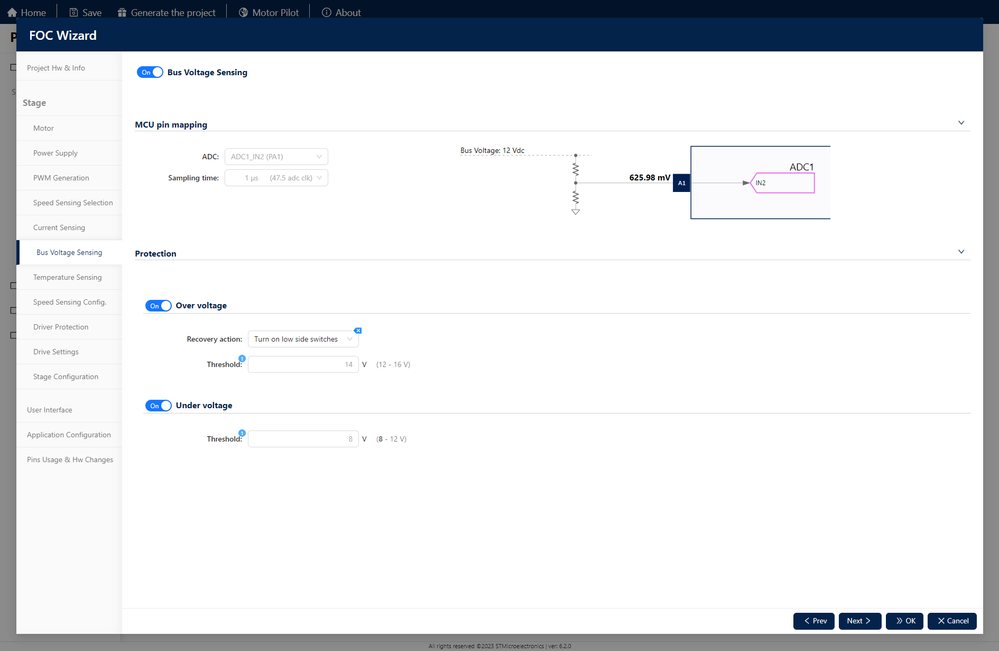Viewport: 999px width, 651px height.
Task: Select the Bus Voltage Sensing sidebar item
Action: (69, 252)
